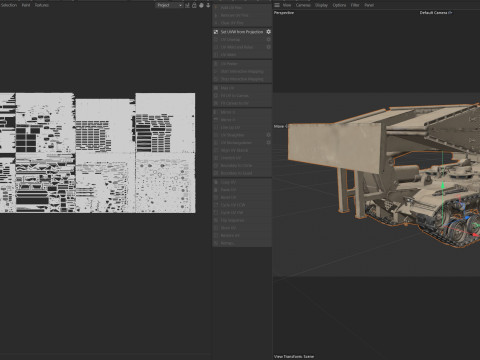The width and height of the screenshot is (480, 360).
Task: Click the Mirror V icon
Action: 216,120
